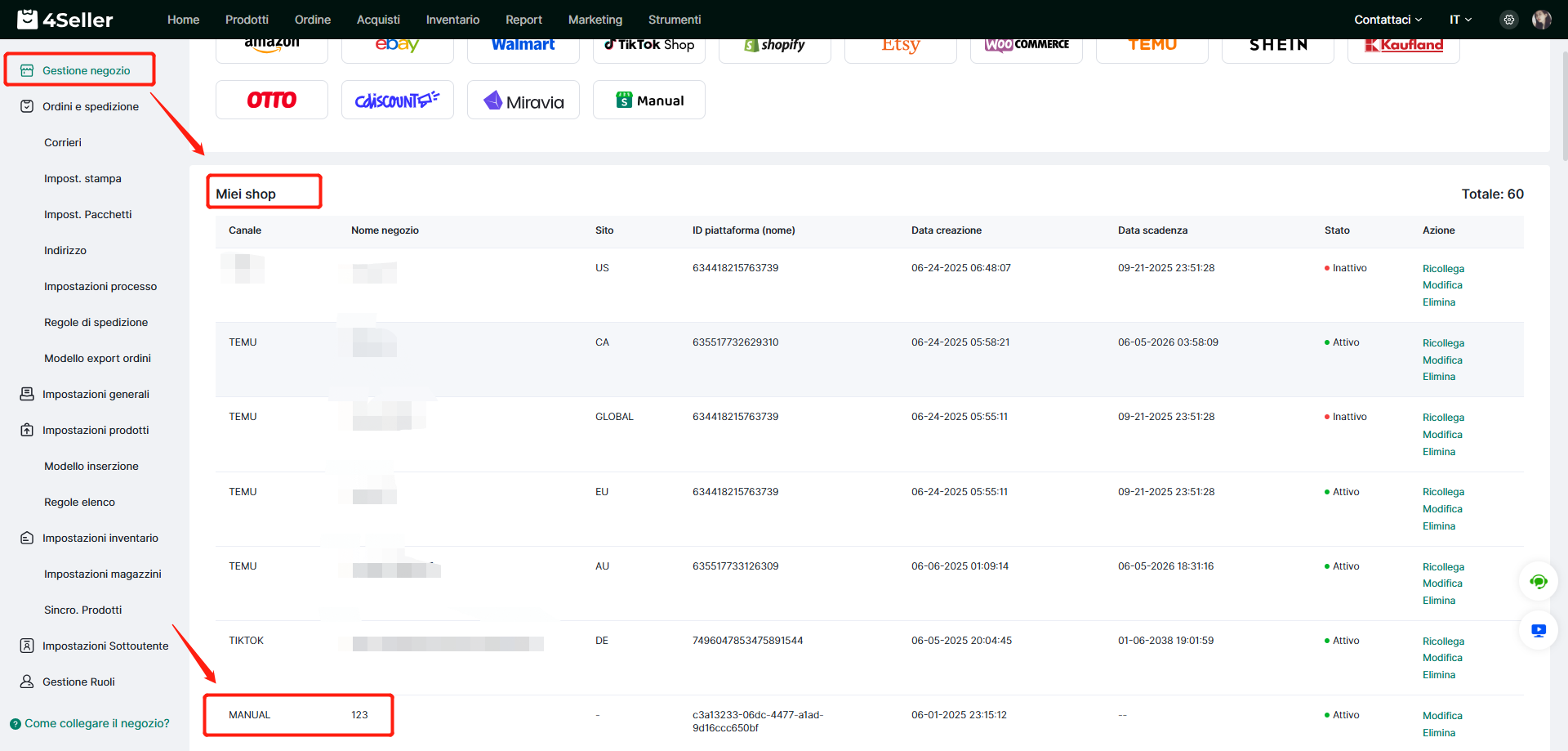1568x751 pixels.
Task: Click Elimina for the TIKTOK DE shop
Action: (1439, 675)
